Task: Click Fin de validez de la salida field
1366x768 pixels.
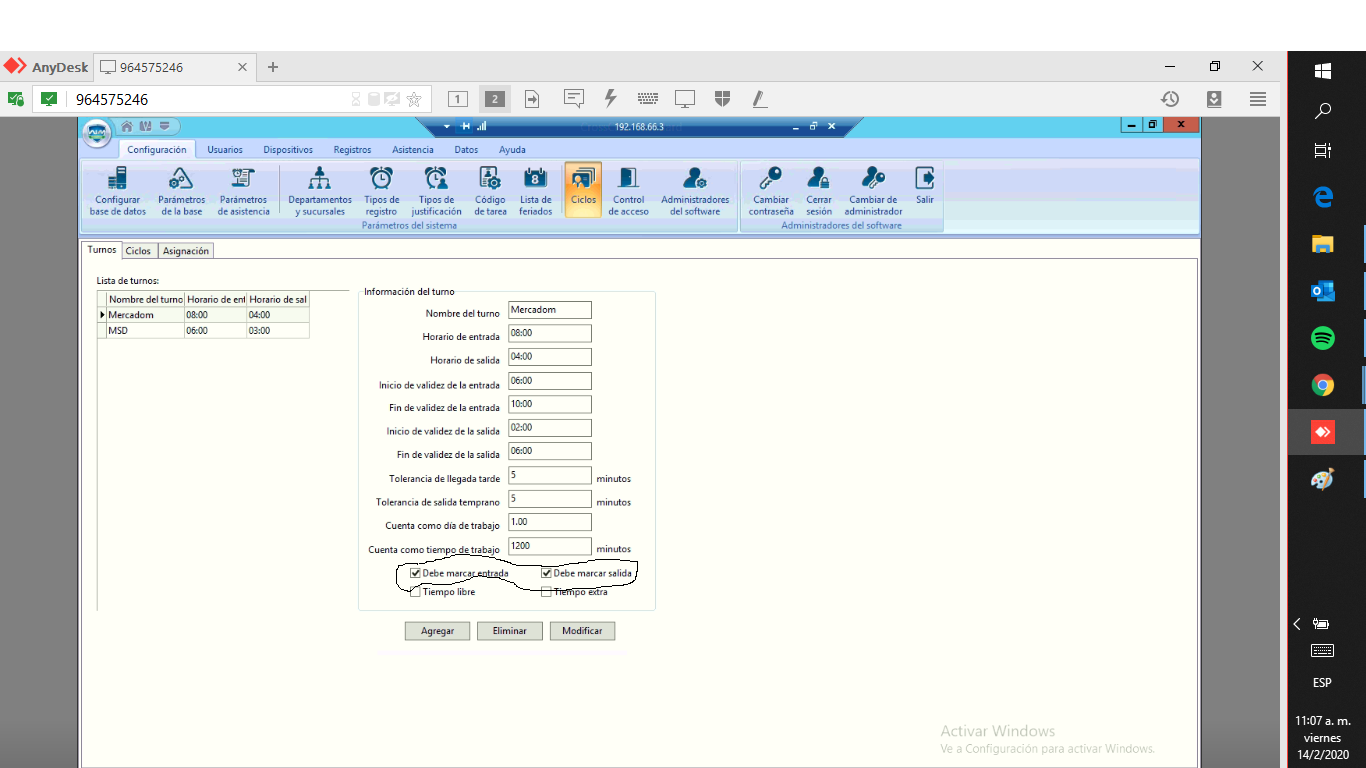Action: pos(550,451)
